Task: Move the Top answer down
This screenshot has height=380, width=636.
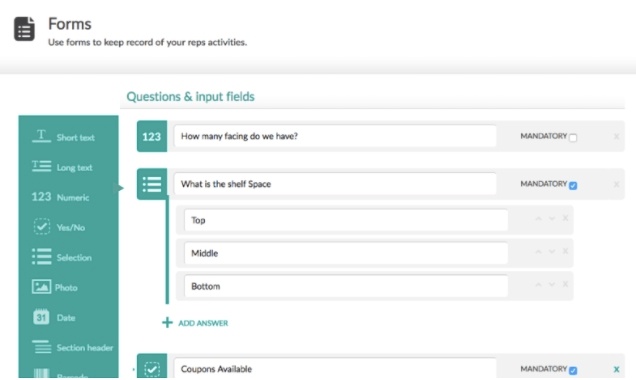Action: point(552,219)
